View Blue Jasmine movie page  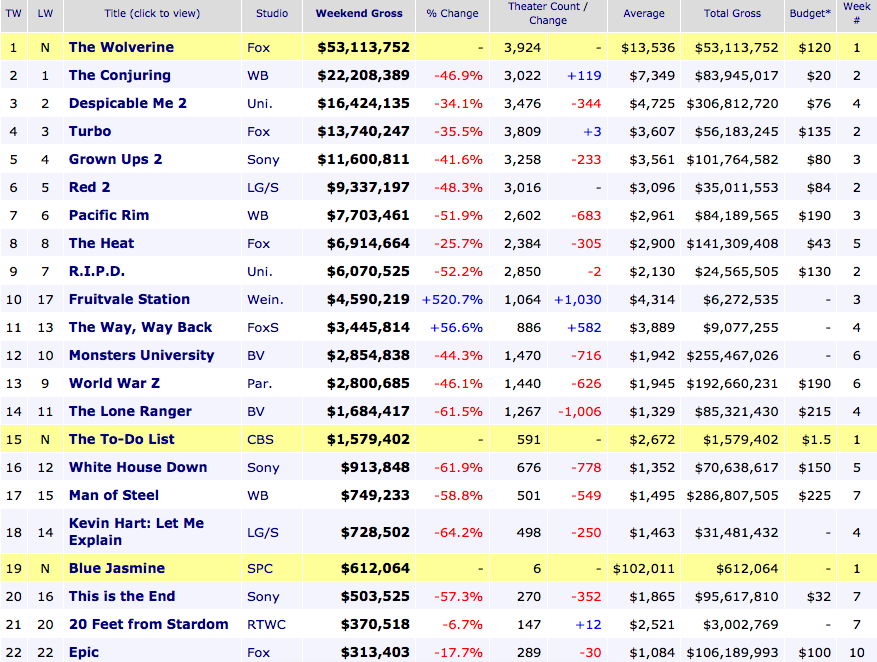click(x=117, y=568)
